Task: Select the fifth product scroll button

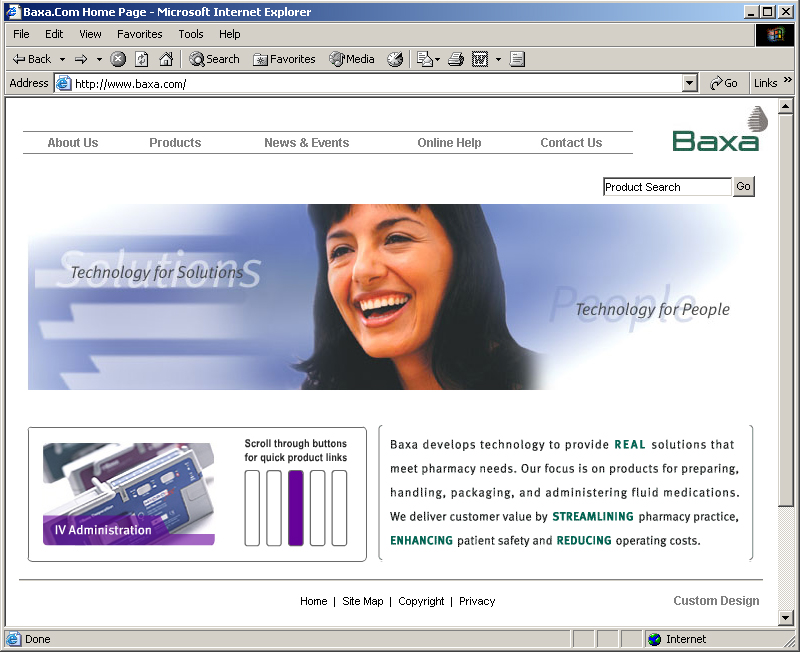Action: [x=339, y=508]
